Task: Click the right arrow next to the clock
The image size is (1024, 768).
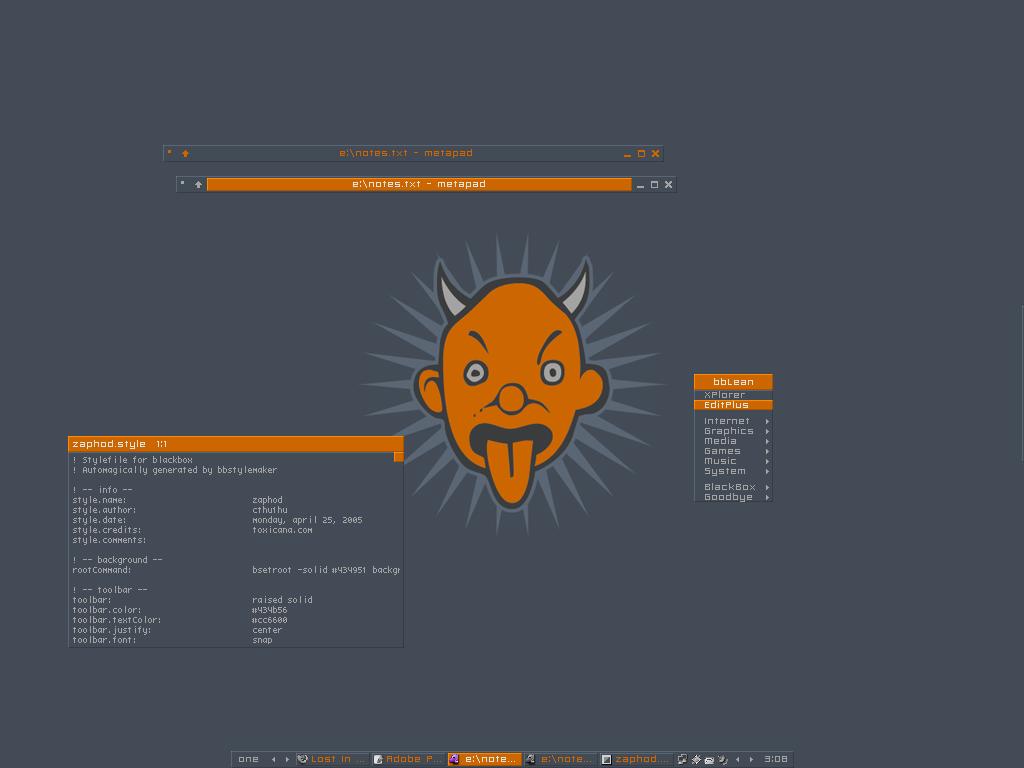Action: pyautogui.click(x=752, y=760)
